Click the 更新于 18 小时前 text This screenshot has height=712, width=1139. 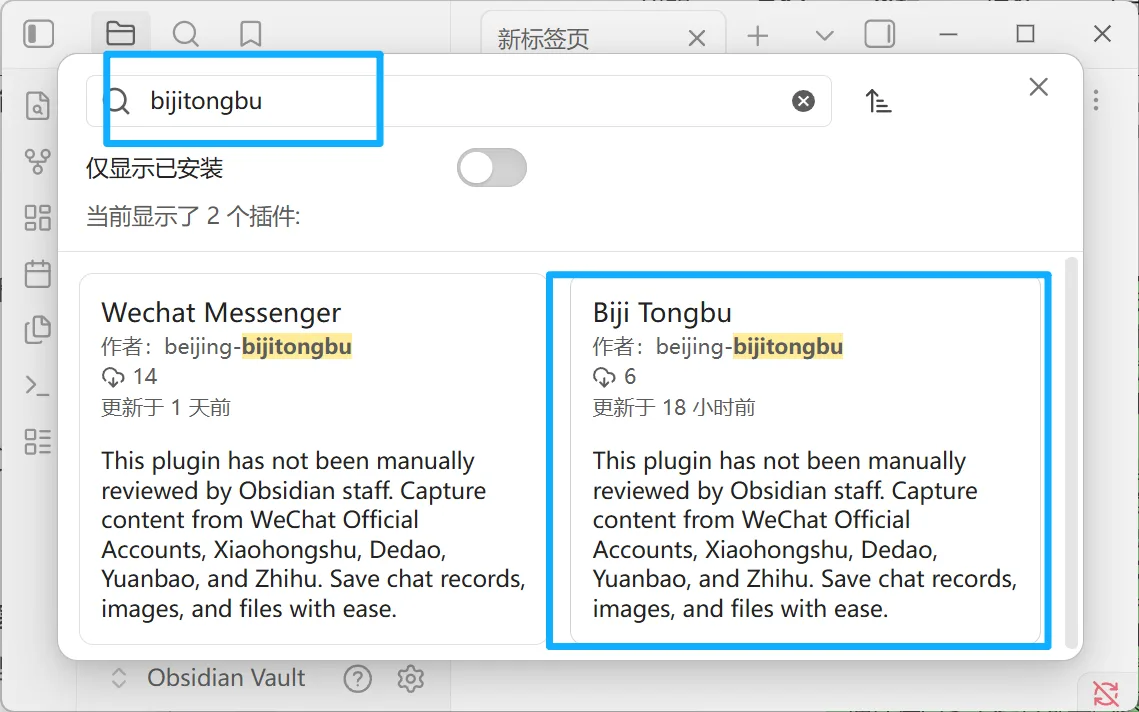(x=674, y=407)
